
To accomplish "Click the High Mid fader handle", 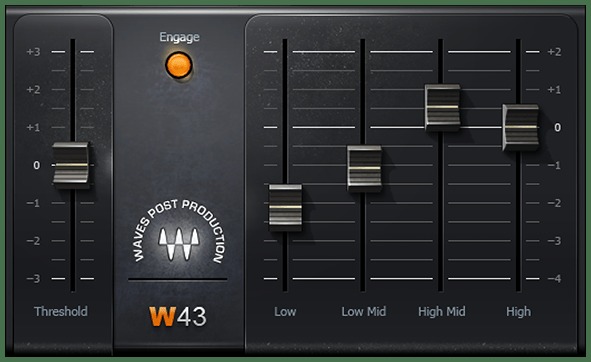I will 442,107.
